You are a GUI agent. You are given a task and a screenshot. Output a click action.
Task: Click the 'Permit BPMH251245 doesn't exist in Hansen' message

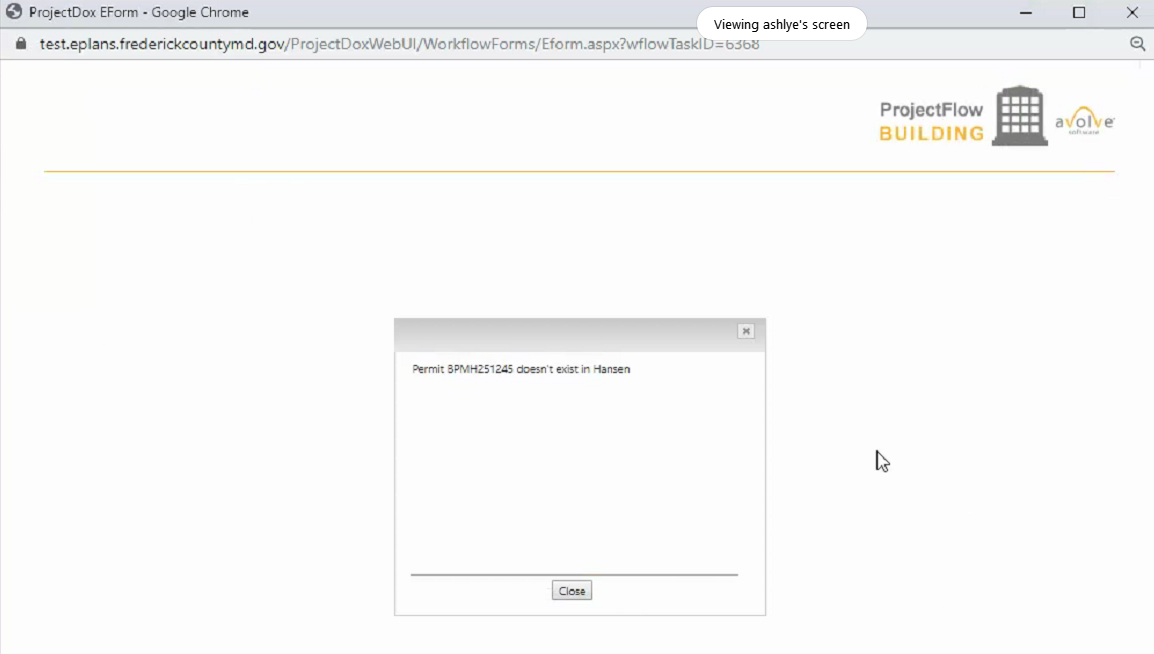point(521,369)
